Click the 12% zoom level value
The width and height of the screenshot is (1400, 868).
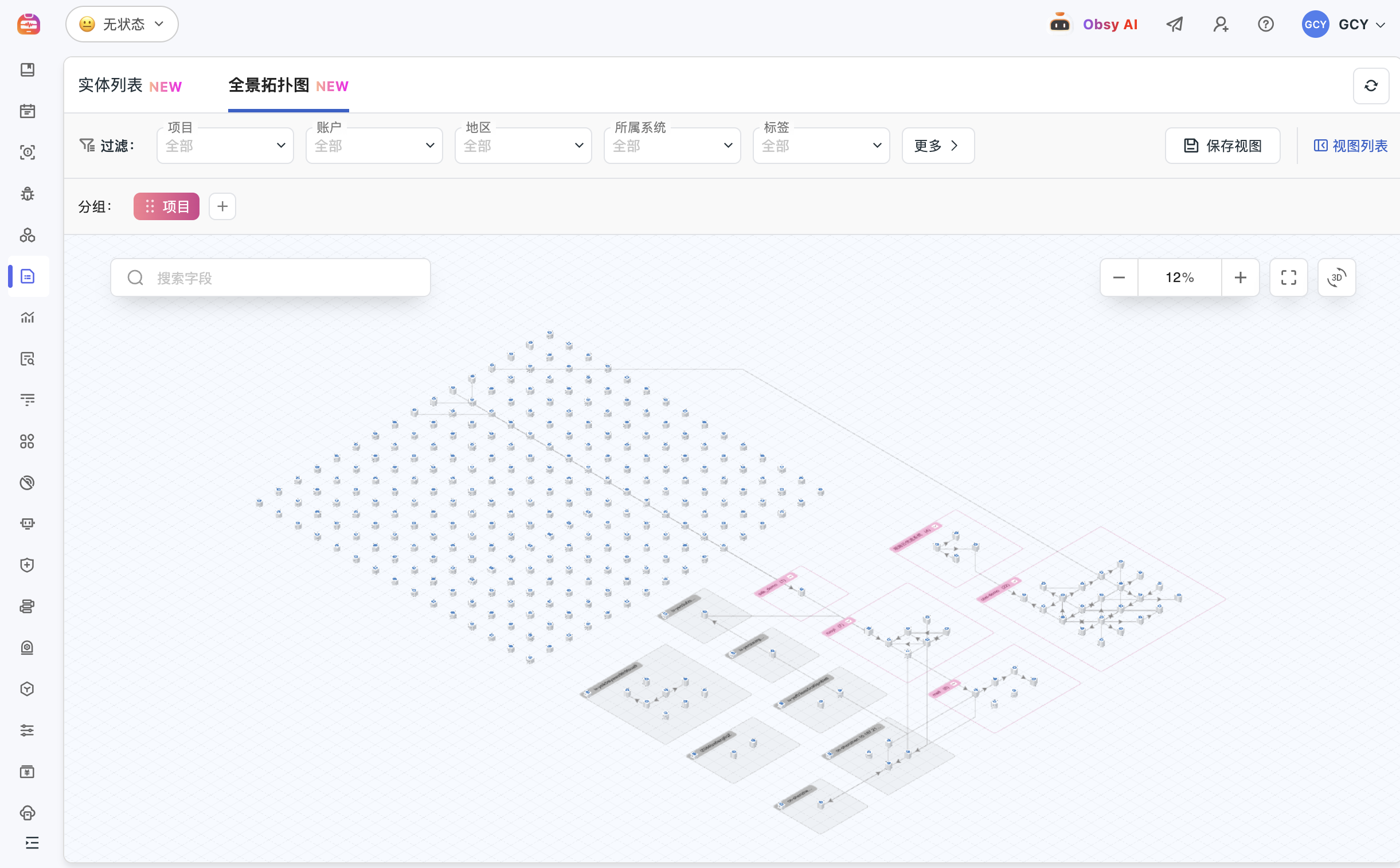click(x=1180, y=277)
